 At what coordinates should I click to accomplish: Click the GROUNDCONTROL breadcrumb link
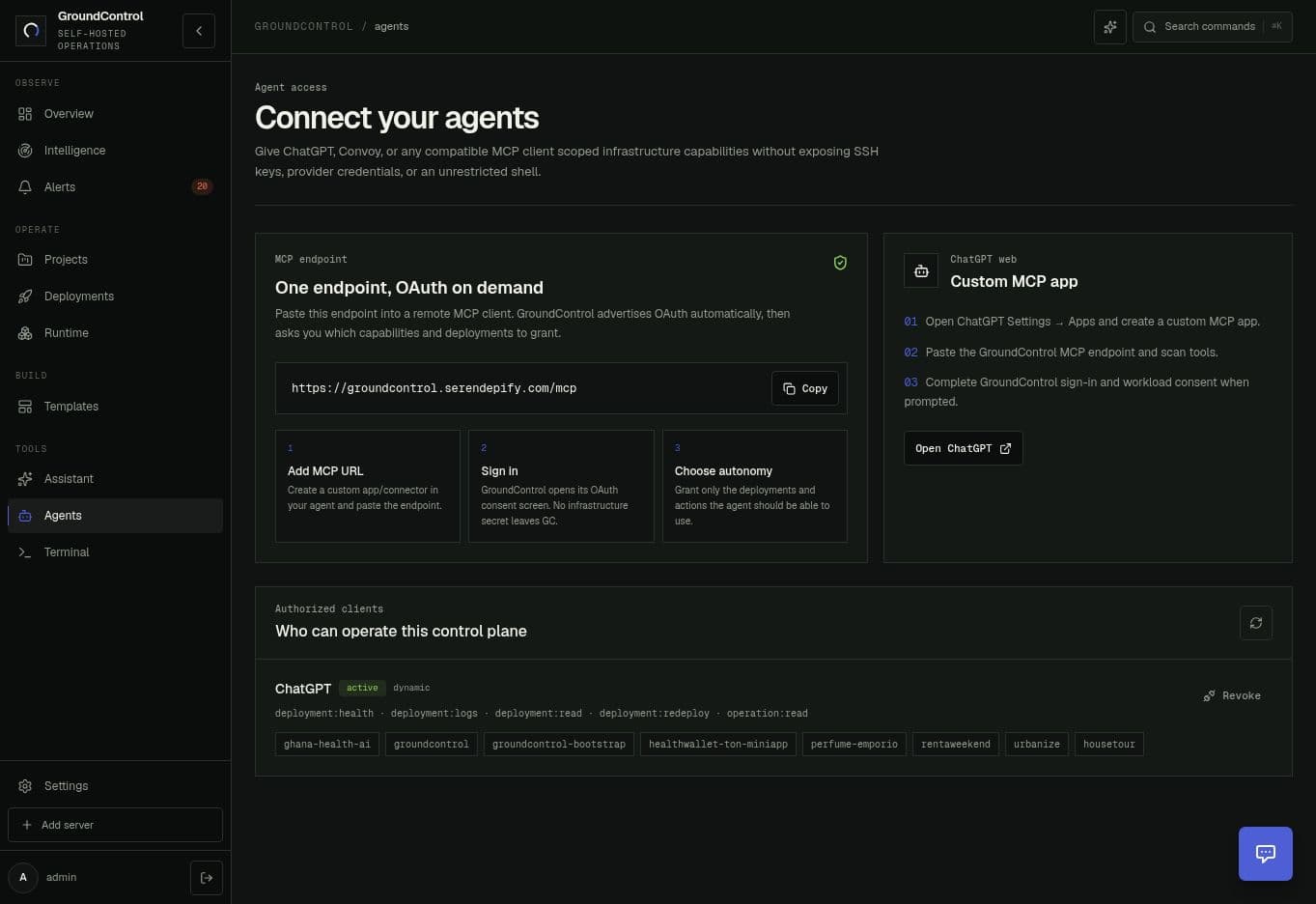tap(304, 27)
